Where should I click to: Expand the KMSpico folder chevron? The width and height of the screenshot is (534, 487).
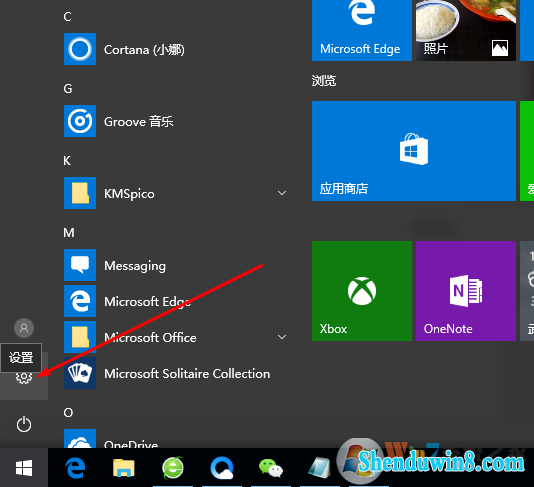(x=282, y=193)
